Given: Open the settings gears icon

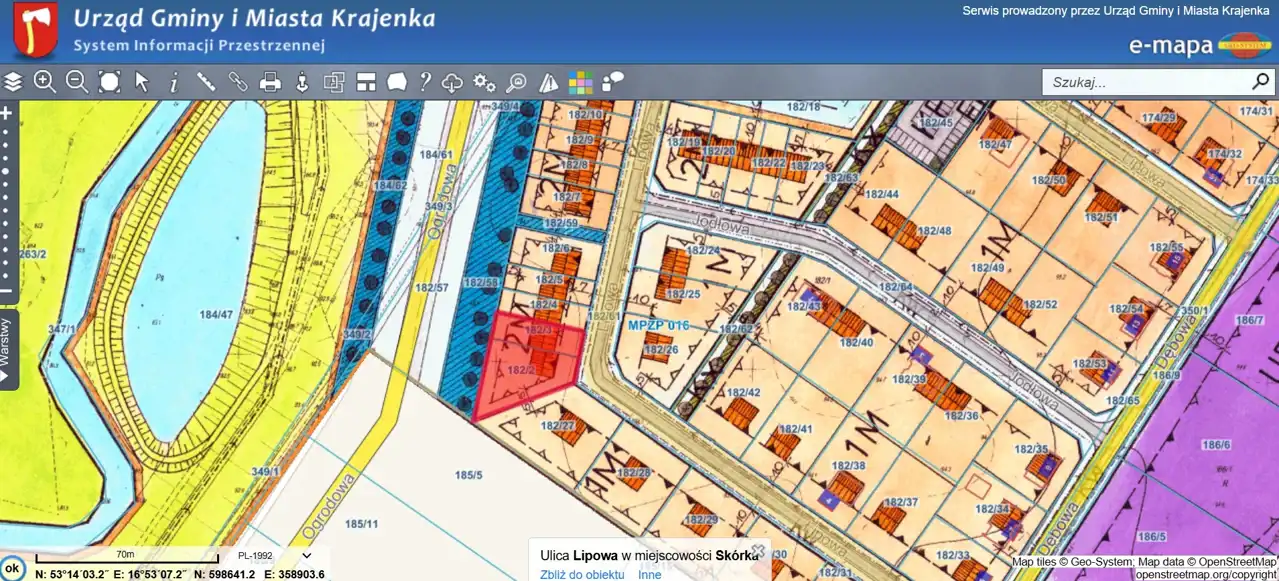Looking at the screenshot, I should [484, 82].
